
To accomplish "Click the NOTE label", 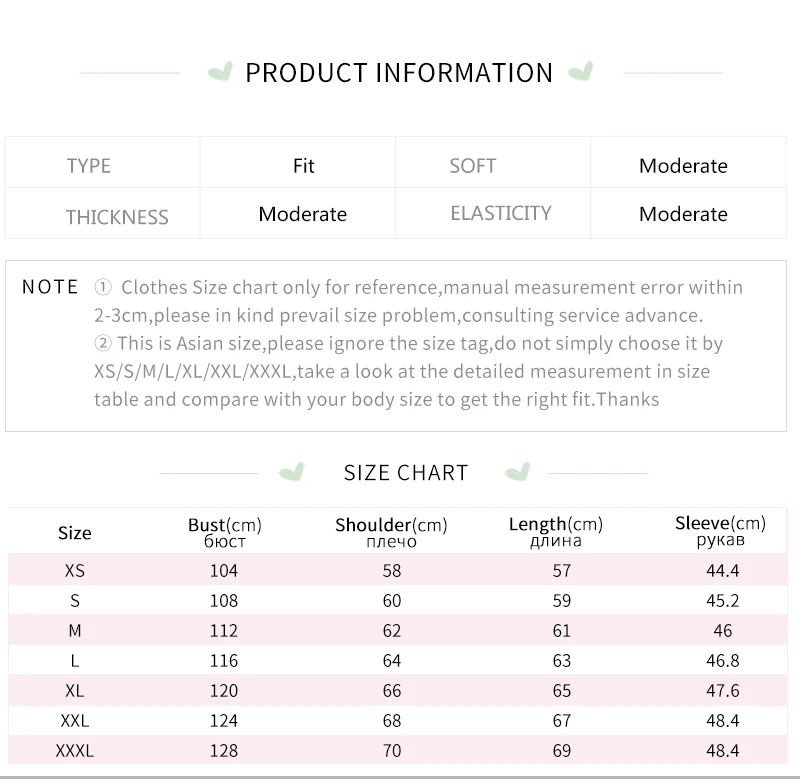I will (50, 287).
